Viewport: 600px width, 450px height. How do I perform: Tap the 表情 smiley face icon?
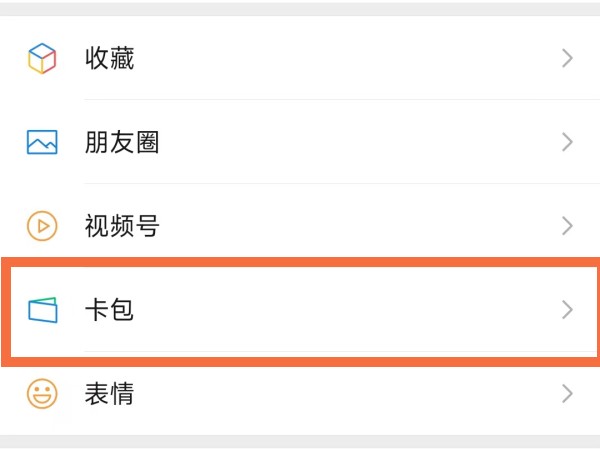(42, 393)
